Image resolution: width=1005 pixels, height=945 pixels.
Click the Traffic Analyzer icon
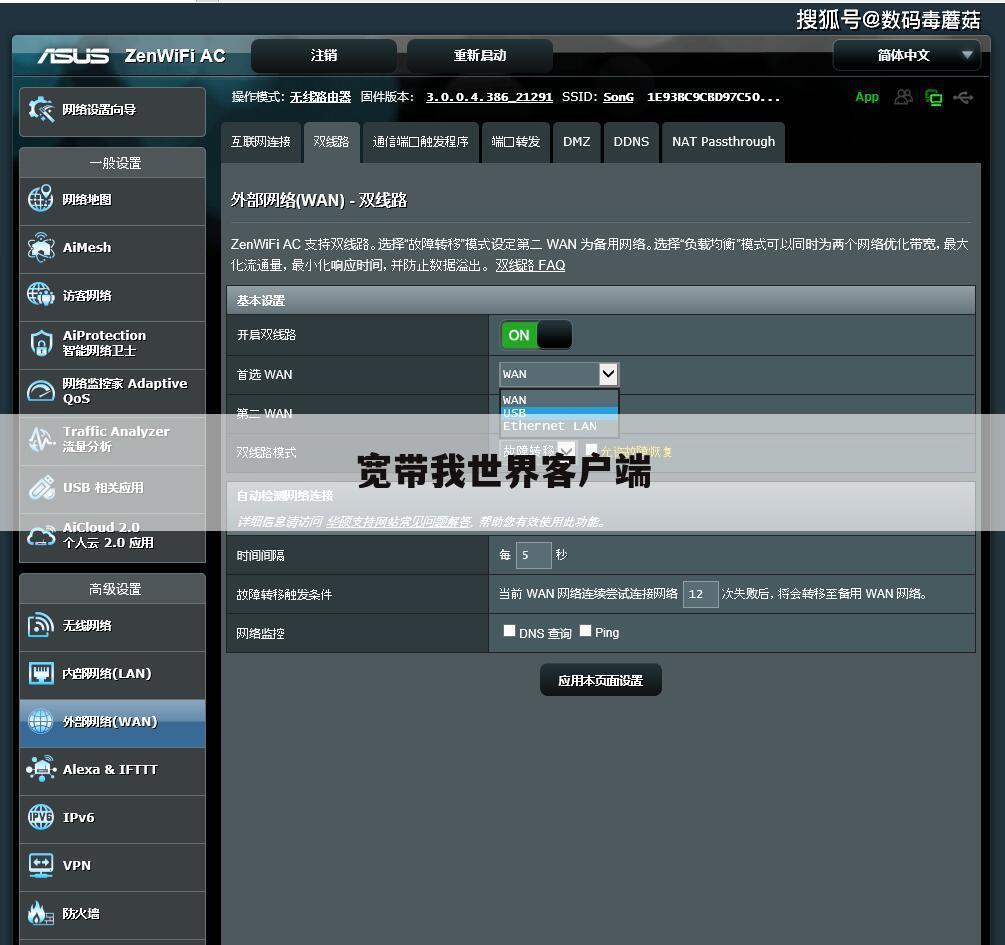40,439
